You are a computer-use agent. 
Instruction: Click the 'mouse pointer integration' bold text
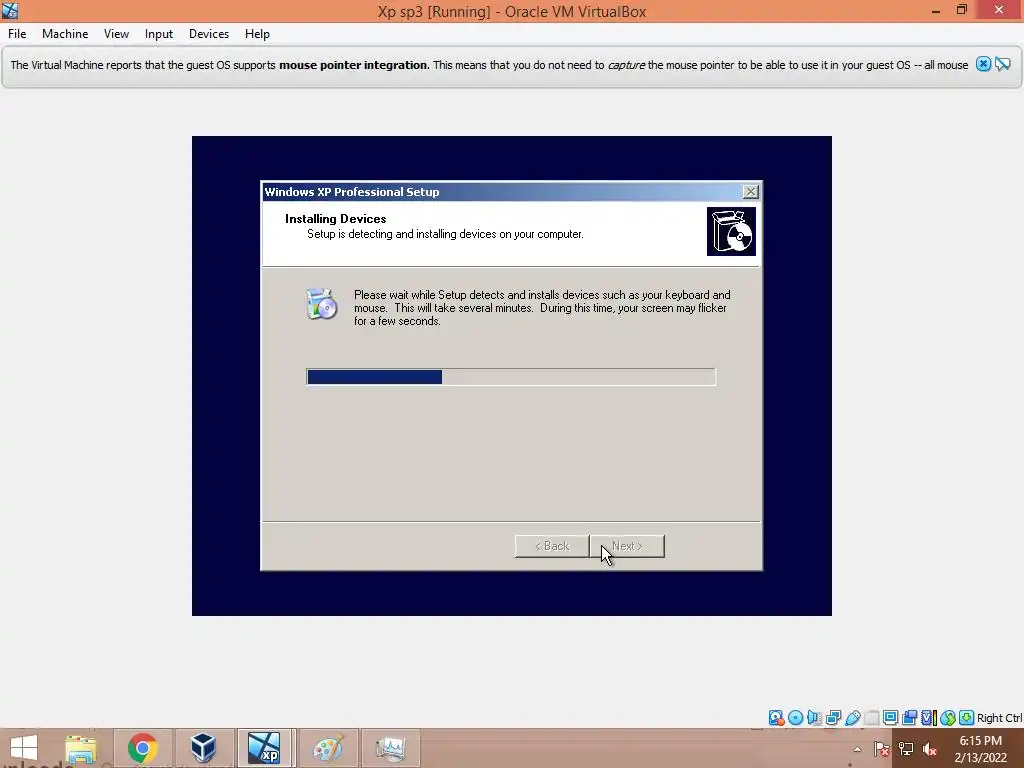pos(354,65)
